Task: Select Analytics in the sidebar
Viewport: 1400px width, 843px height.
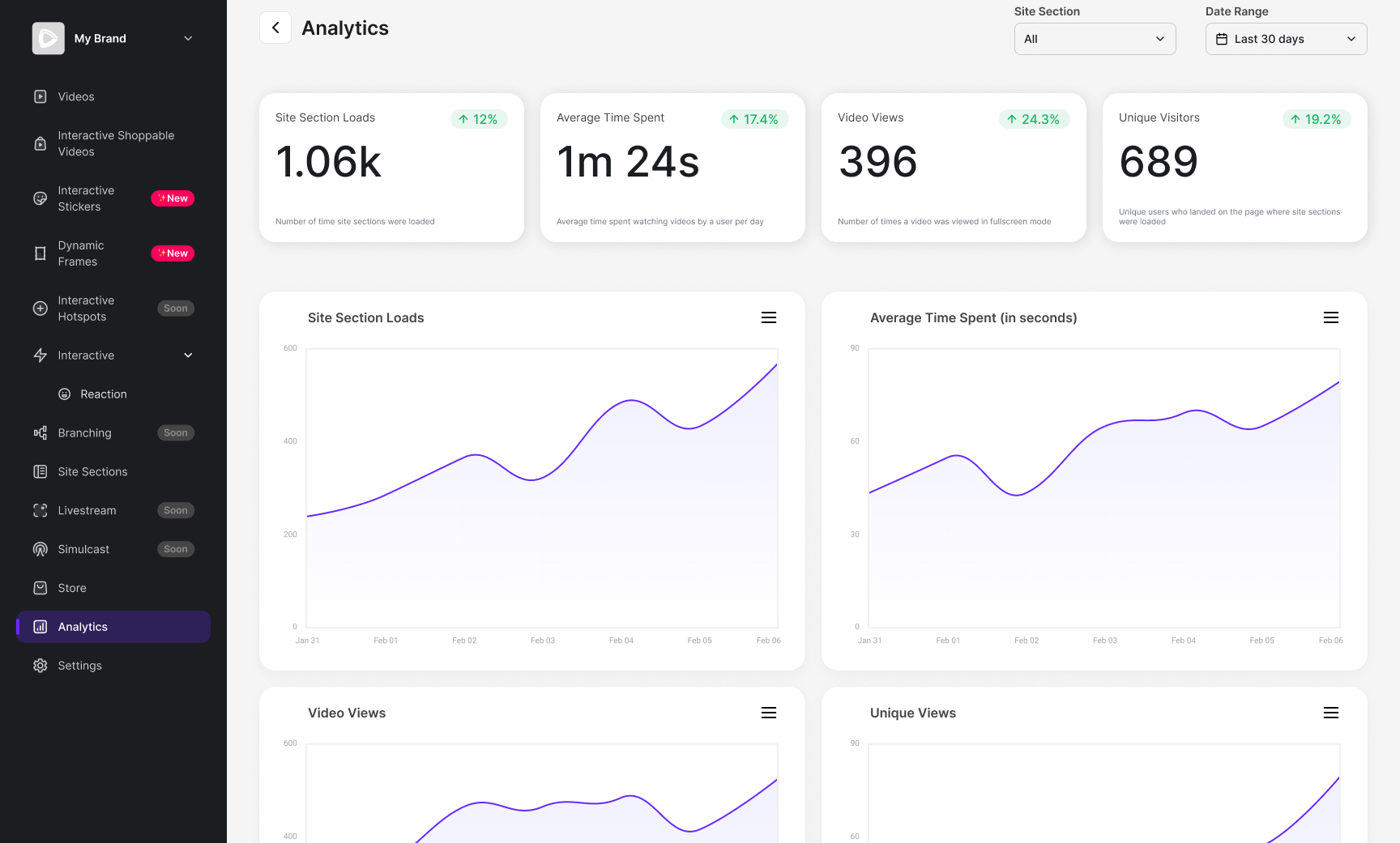Action: [x=113, y=627]
